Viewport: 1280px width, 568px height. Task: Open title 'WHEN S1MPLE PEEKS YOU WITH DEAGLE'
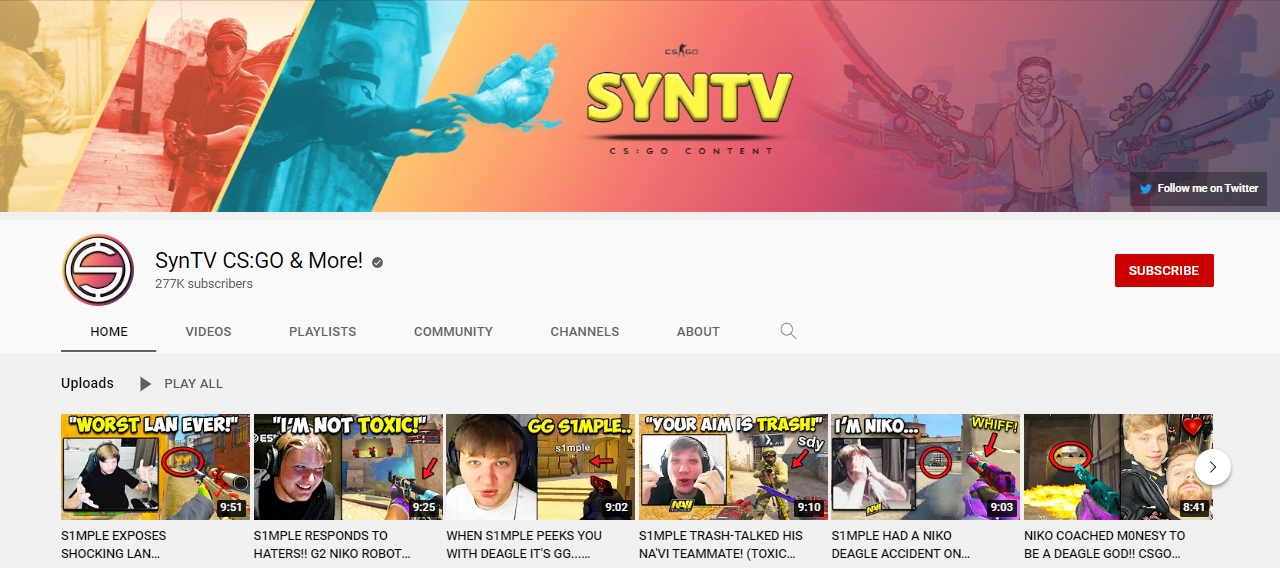click(x=526, y=544)
